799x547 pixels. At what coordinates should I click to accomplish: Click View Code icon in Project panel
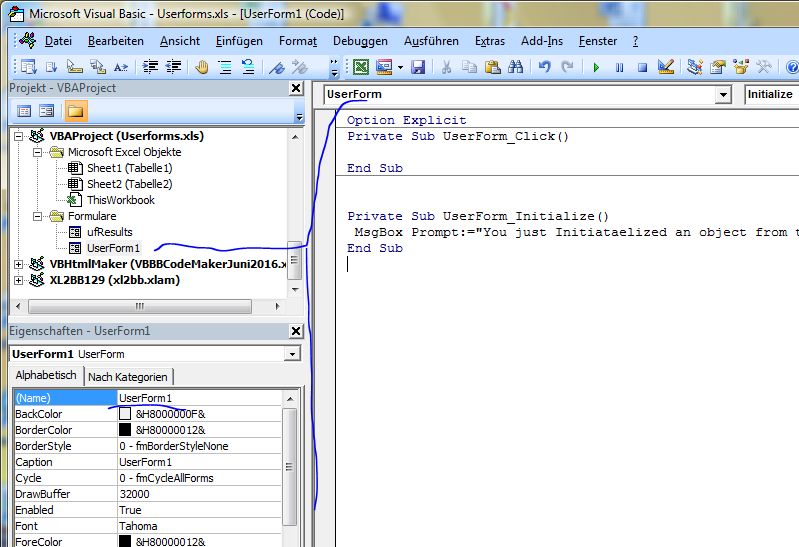pos(24,111)
